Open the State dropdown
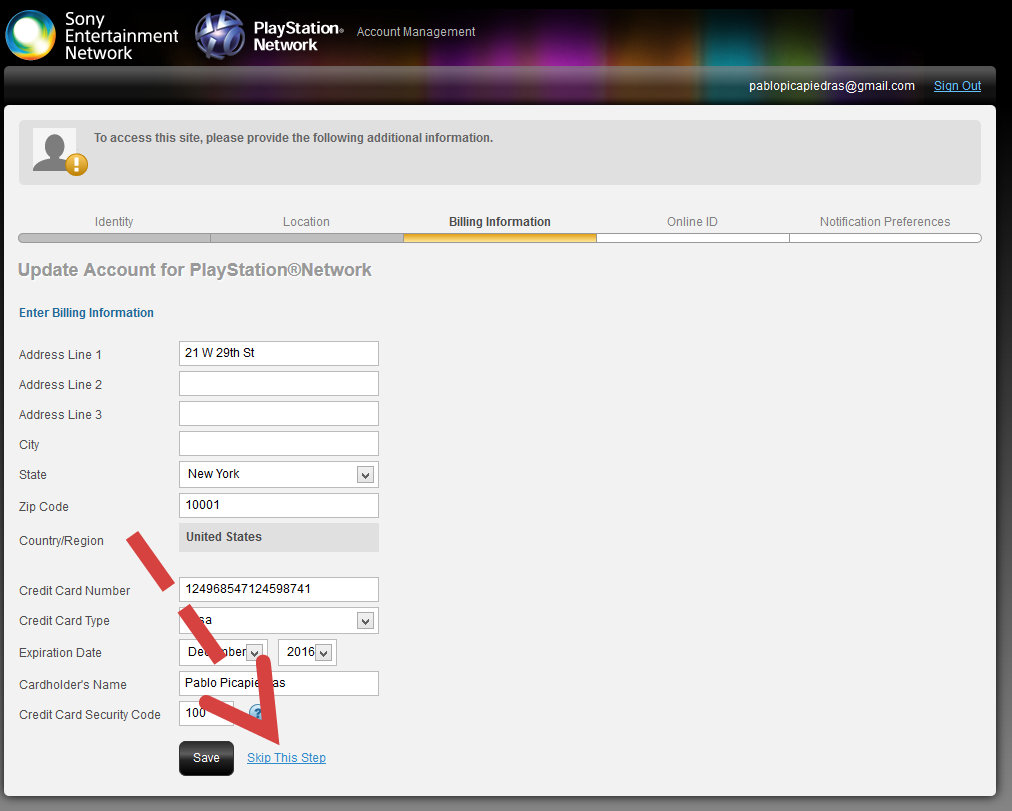1012x811 pixels. click(x=278, y=474)
